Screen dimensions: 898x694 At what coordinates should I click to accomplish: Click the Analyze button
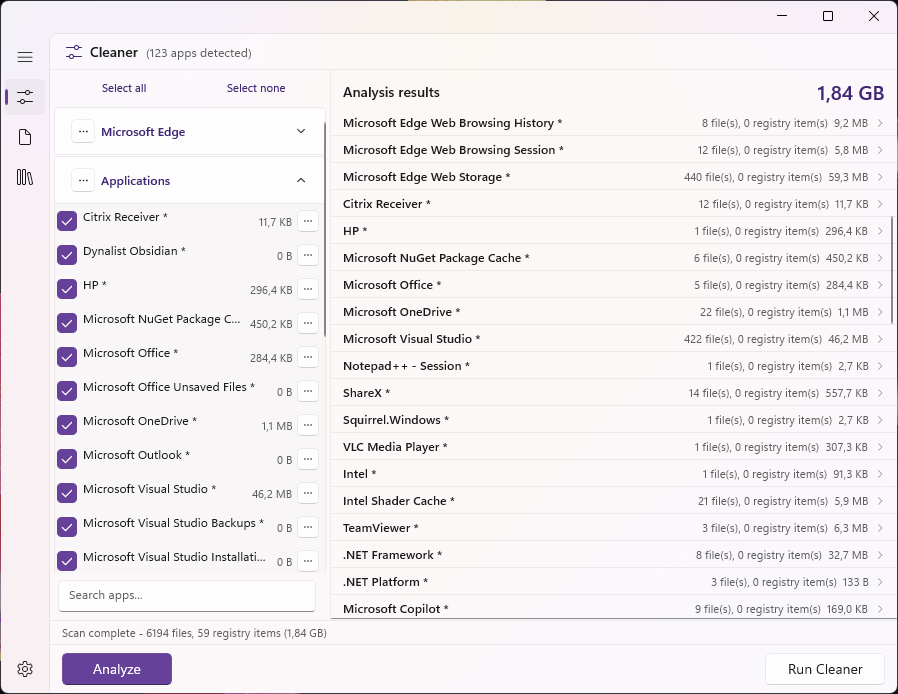click(x=117, y=669)
